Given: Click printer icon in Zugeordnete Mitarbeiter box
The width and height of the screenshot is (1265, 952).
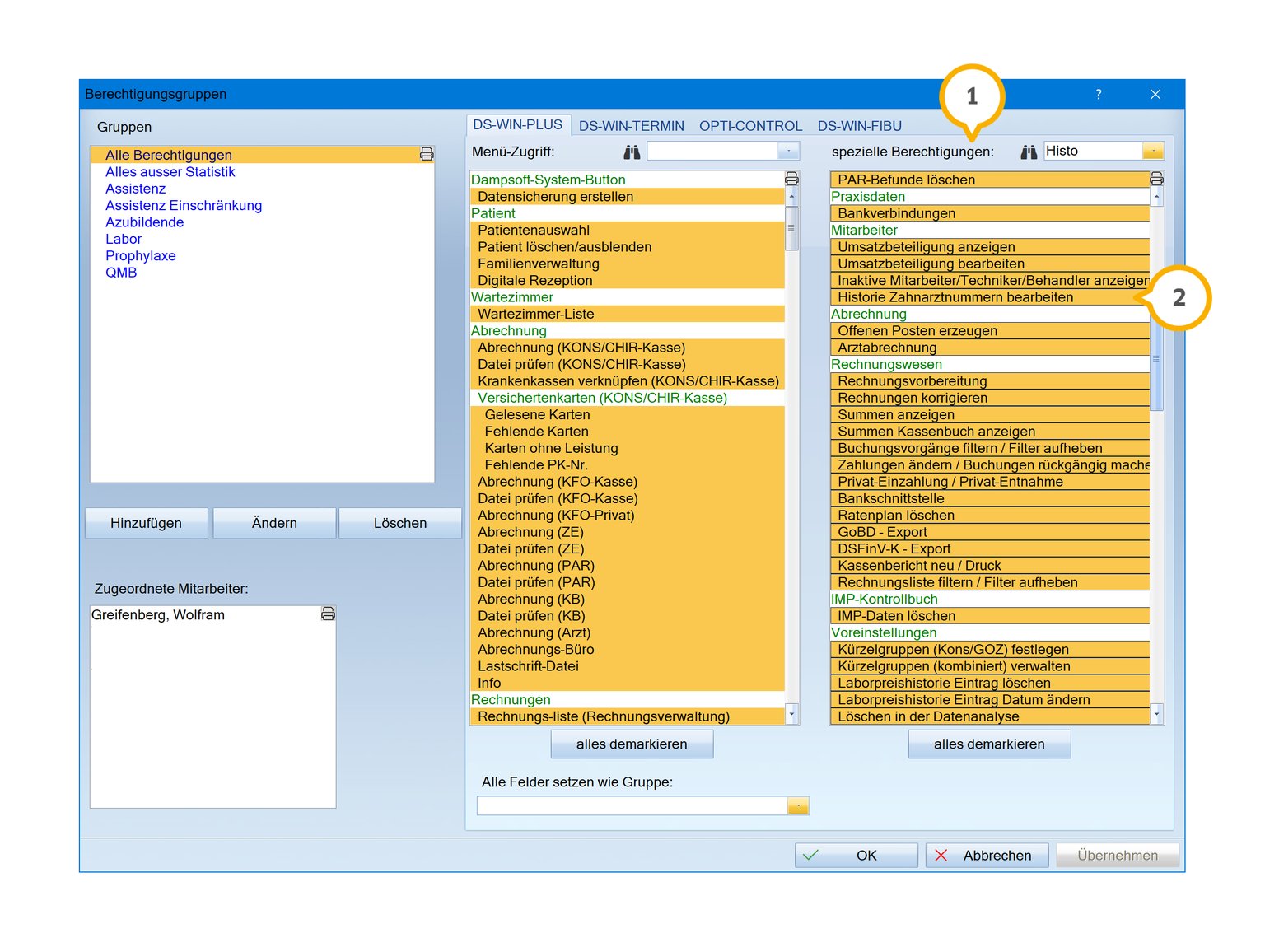Looking at the screenshot, I should (328, 614).
